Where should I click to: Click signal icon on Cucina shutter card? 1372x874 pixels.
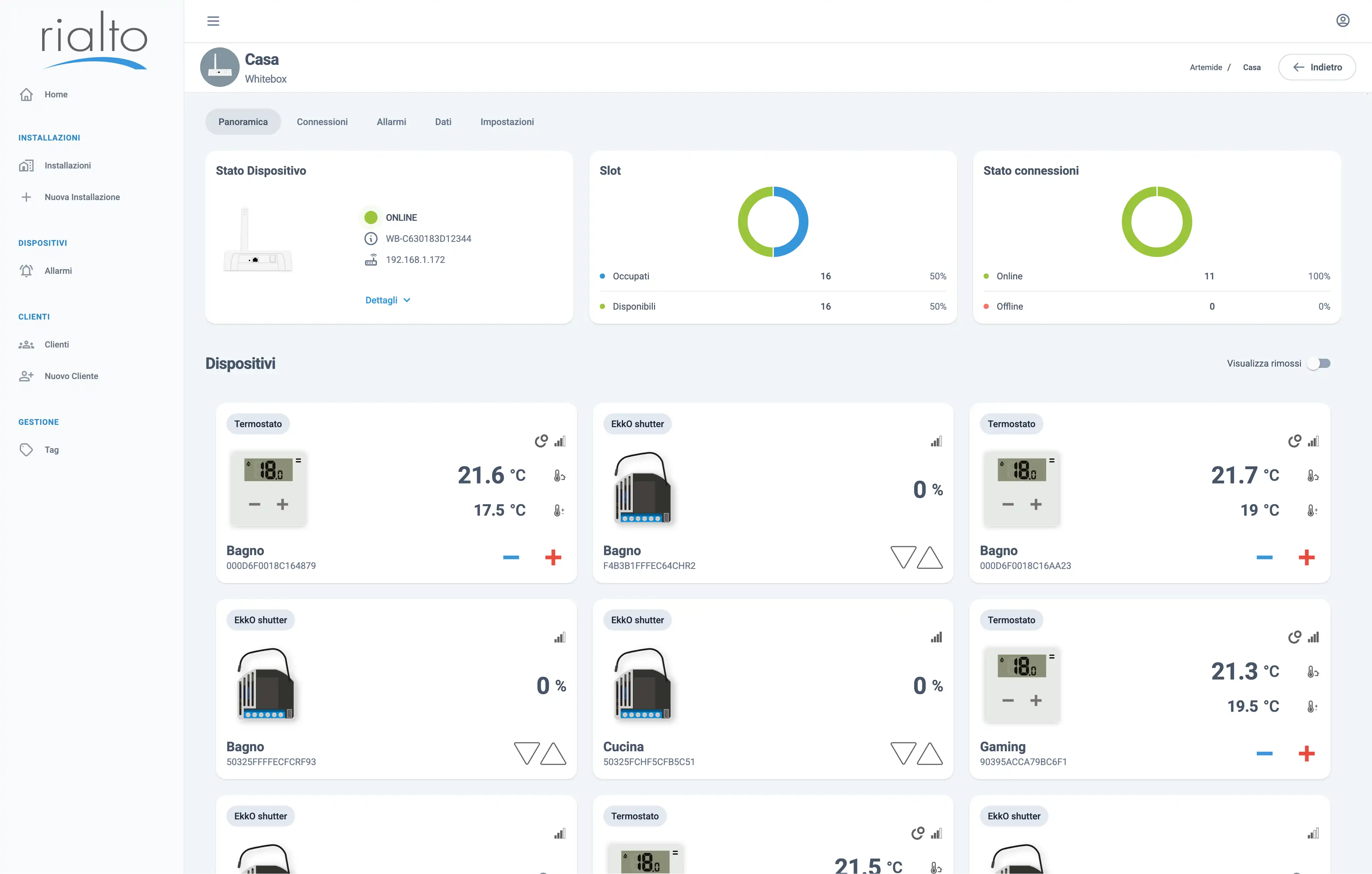click(936, 637)
